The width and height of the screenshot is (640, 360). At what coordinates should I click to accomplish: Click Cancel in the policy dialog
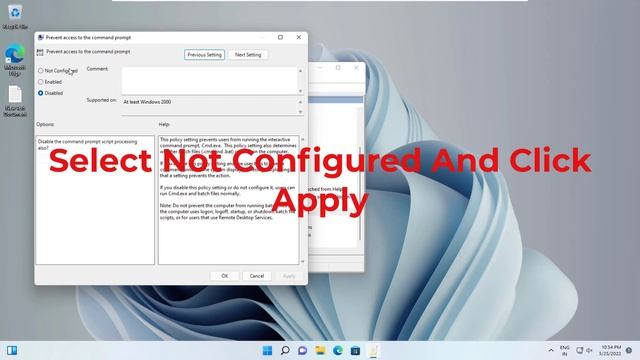pyautogui.click(x=257, y=276)
